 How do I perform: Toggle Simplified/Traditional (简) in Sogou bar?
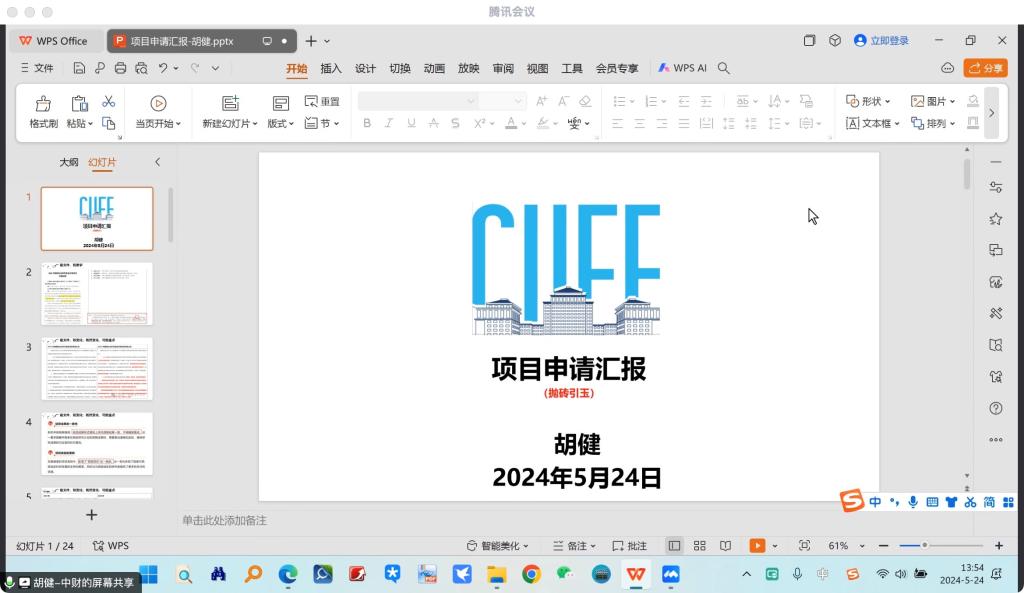click(x=989, y=502)
